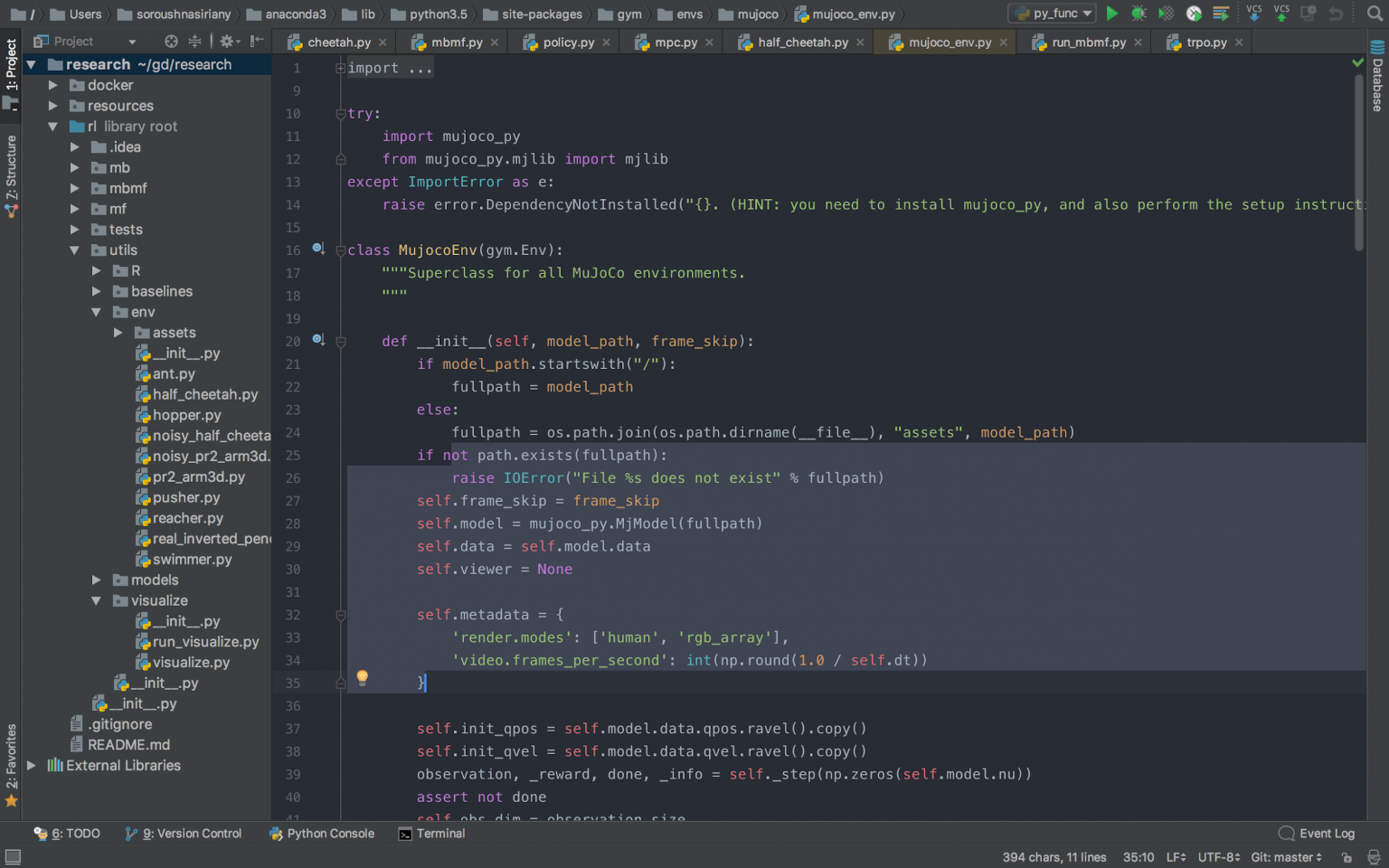1389x868 pixels.
Task: Open the Git: master branch switcher
Action: point(1285,857)
